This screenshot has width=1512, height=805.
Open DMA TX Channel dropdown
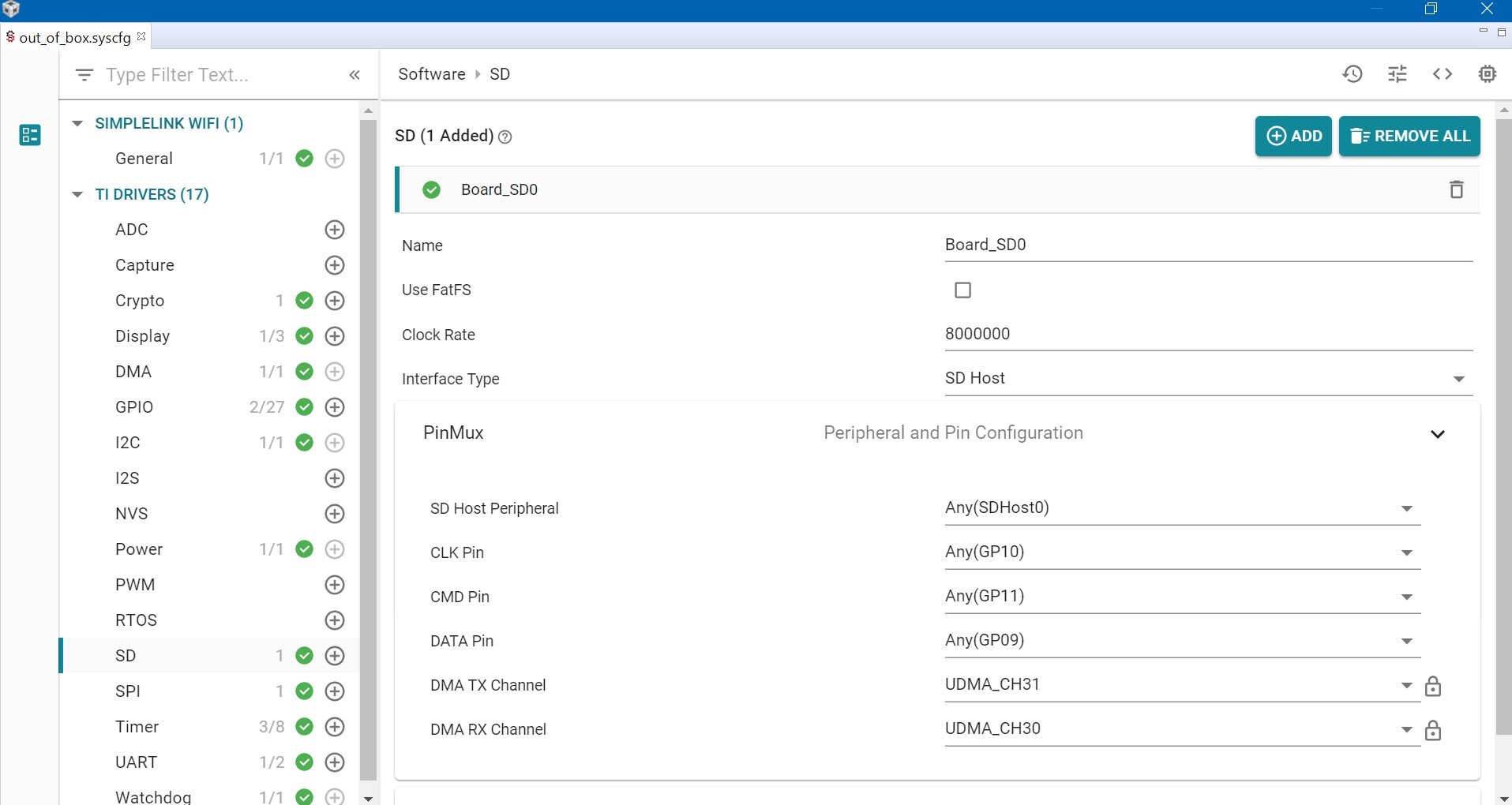pos(1183,685)
